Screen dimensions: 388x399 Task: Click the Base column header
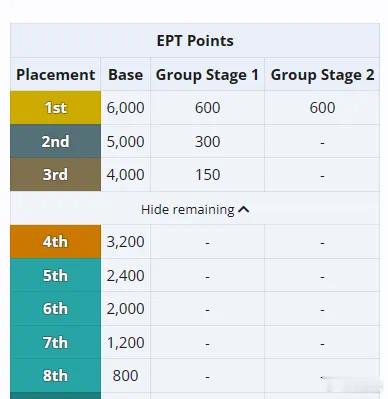pos(126,74)
